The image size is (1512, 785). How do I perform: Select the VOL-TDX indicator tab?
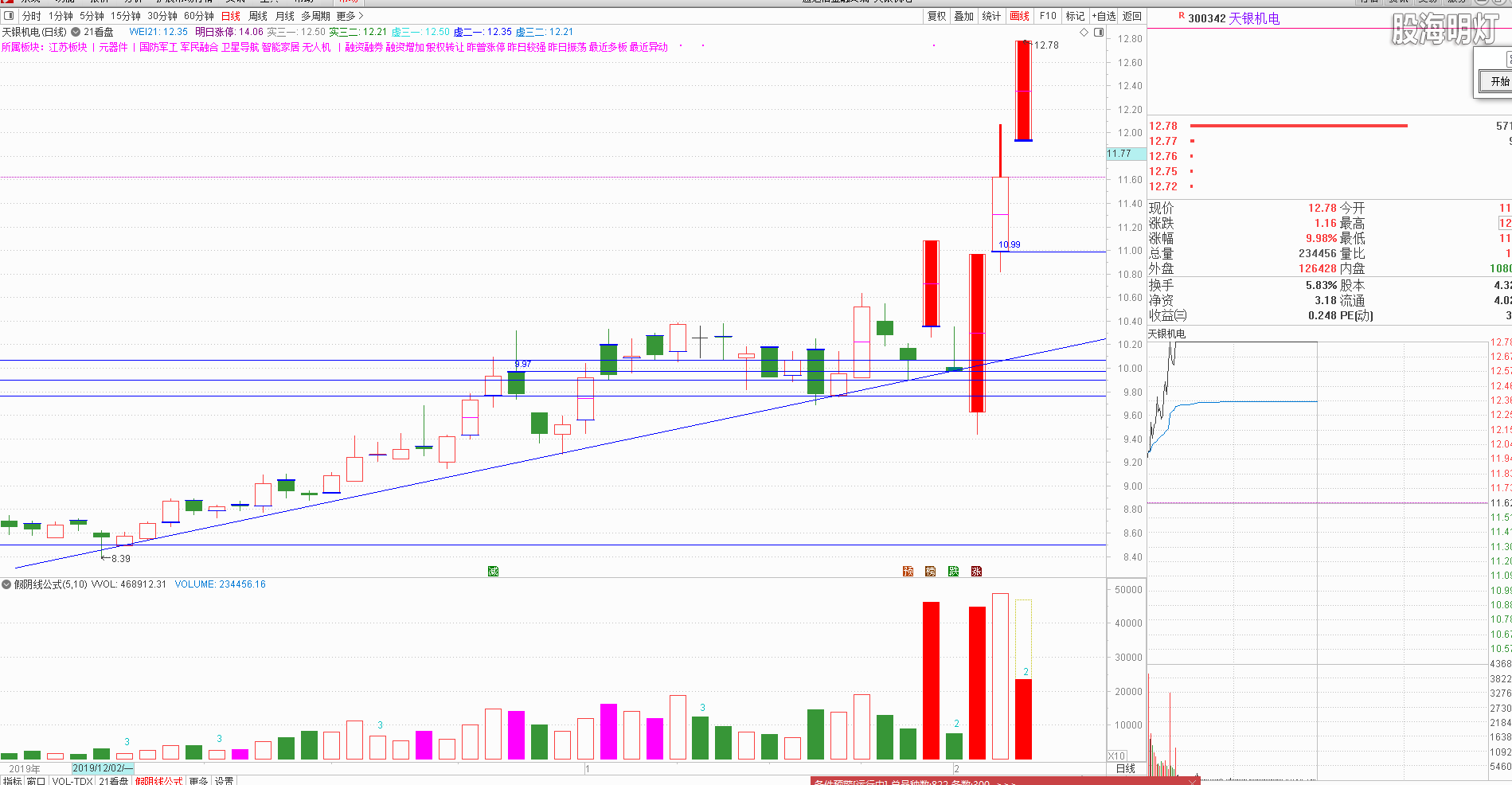click(72, 781)
